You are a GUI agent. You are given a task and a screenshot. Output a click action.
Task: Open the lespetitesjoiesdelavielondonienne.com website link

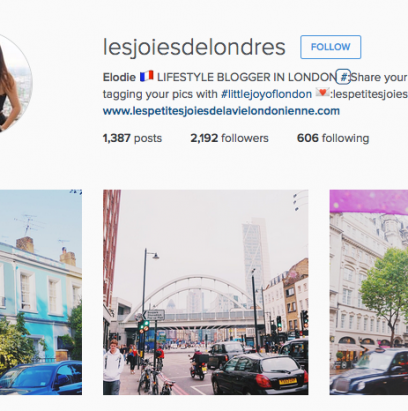point(221,111)
